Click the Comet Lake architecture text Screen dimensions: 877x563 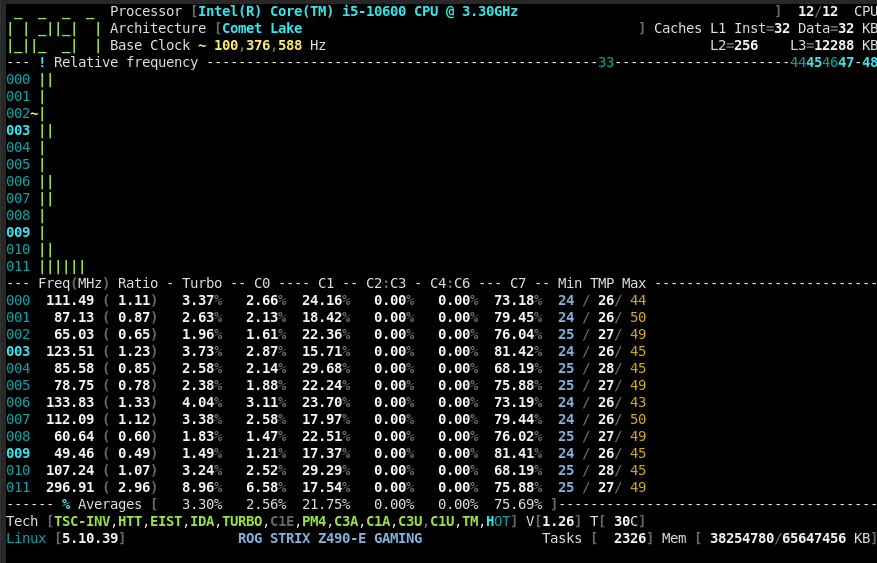coord(262,28)
